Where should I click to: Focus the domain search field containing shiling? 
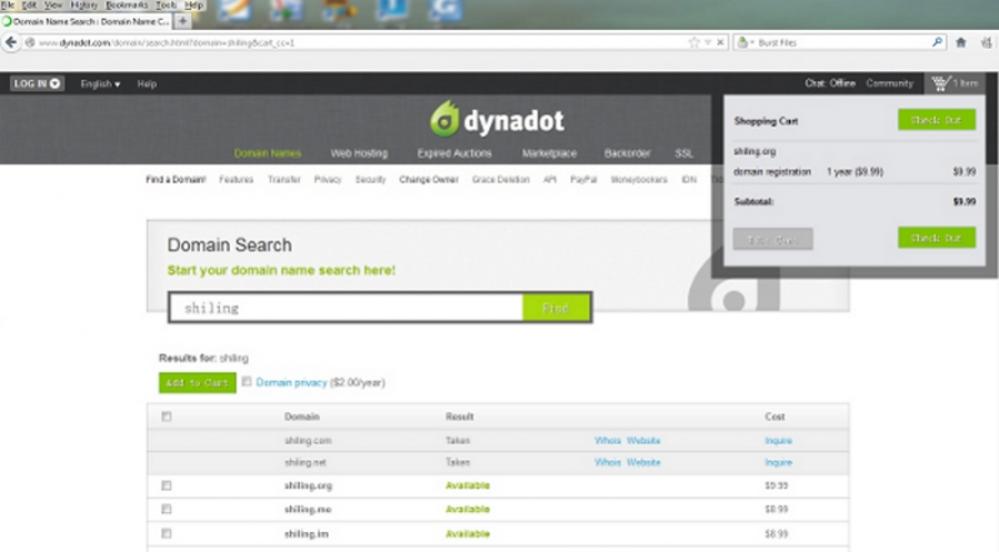pyautogui.click(x=347, y=308)
